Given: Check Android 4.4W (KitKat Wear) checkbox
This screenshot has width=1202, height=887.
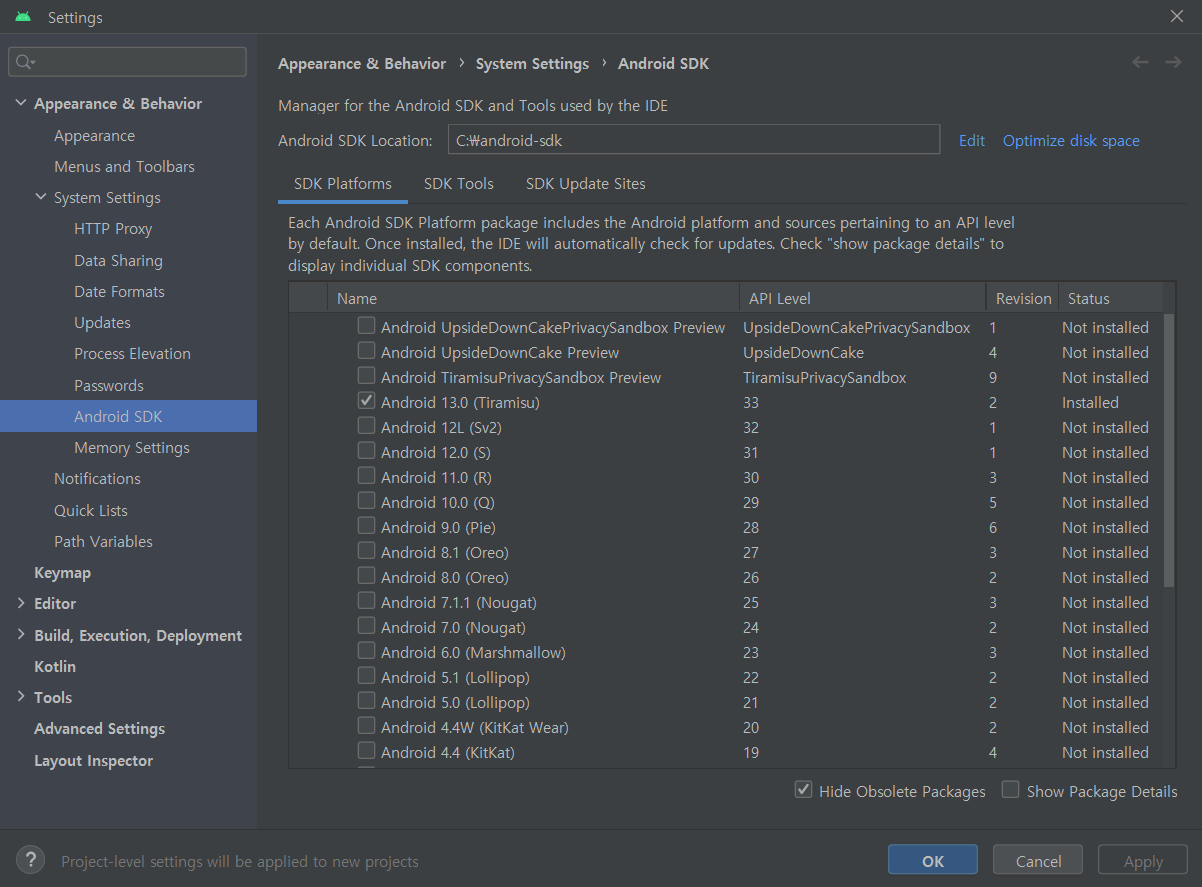Looking at the screenshot, I should tap(367, 726).
